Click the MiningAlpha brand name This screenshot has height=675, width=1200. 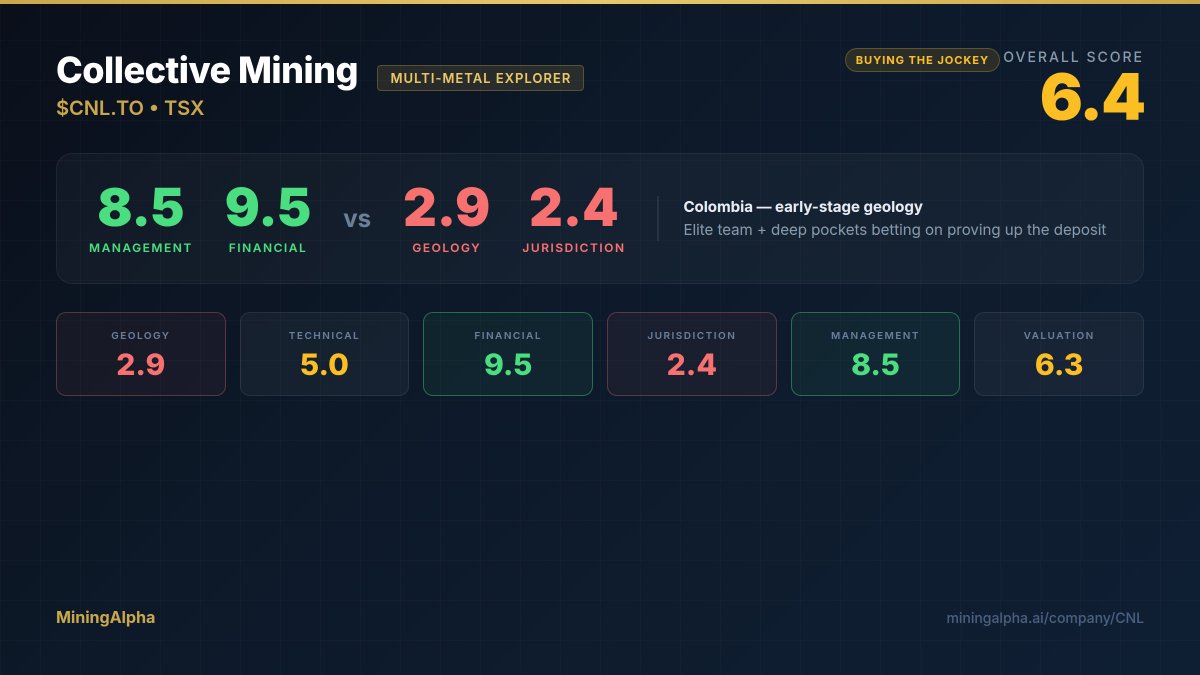[105, 618]
